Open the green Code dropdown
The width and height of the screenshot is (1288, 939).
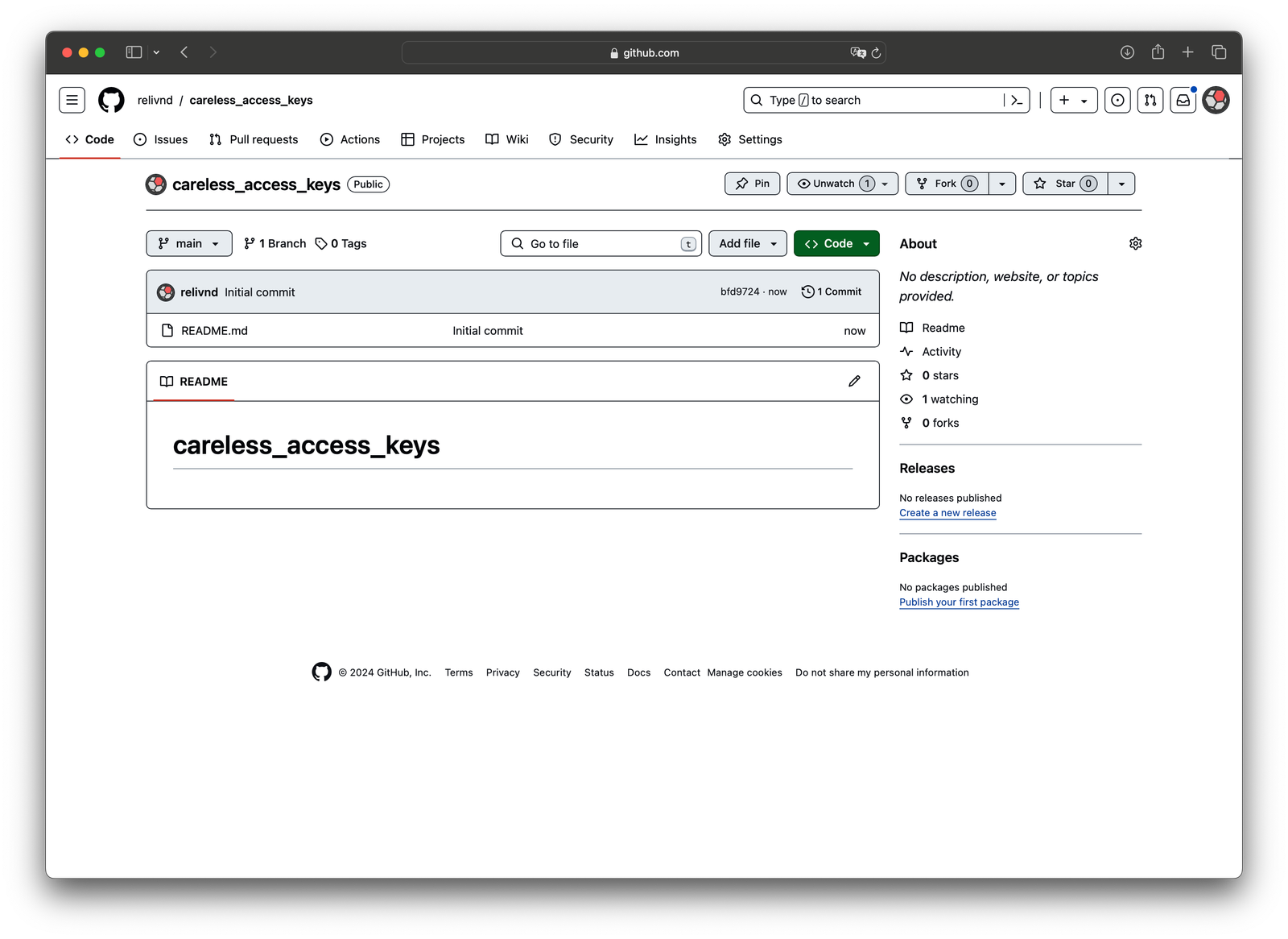(836, 243)
